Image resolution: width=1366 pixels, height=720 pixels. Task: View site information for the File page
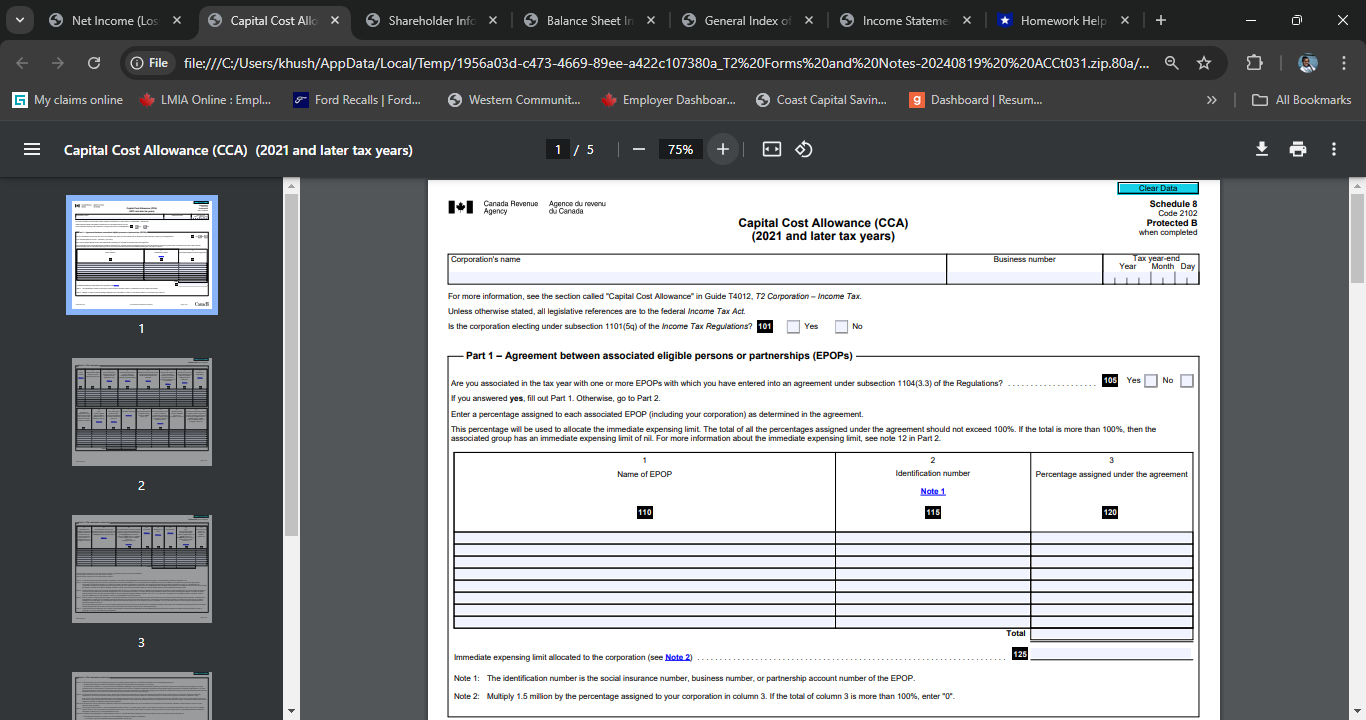(149, 63)
